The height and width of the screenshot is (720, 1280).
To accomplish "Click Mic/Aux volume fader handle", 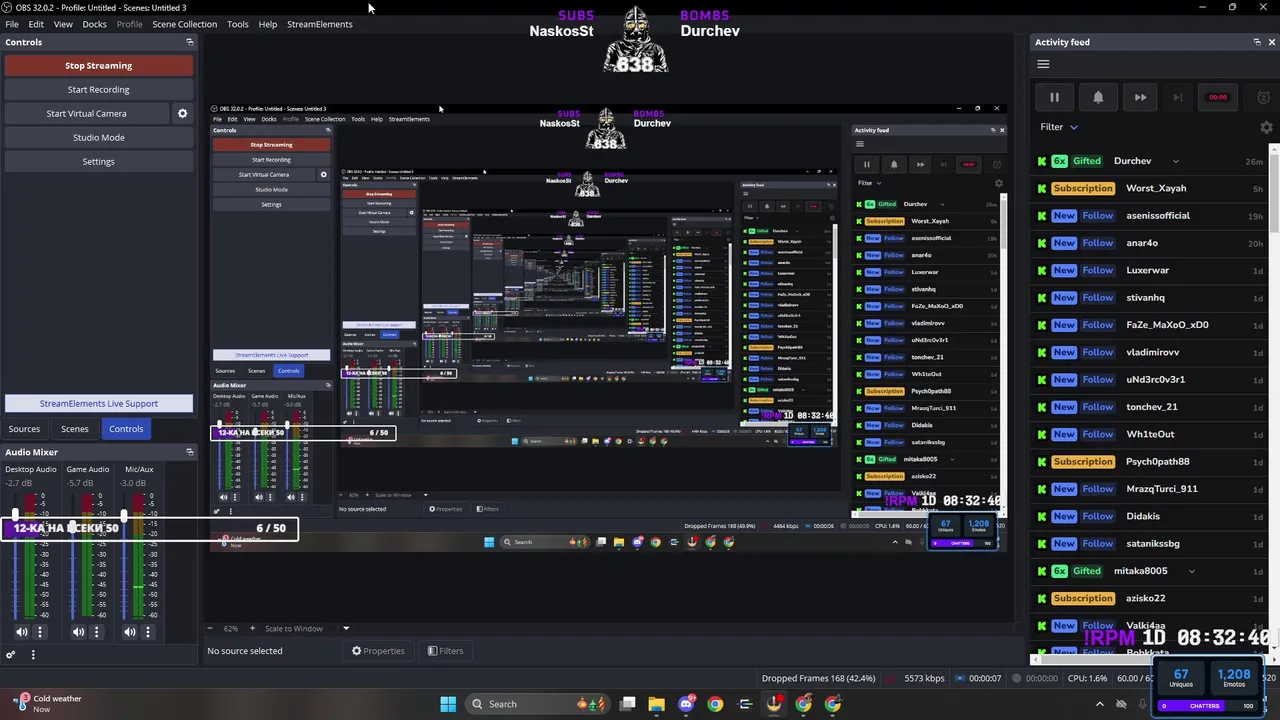I will [x=124, y=516].
